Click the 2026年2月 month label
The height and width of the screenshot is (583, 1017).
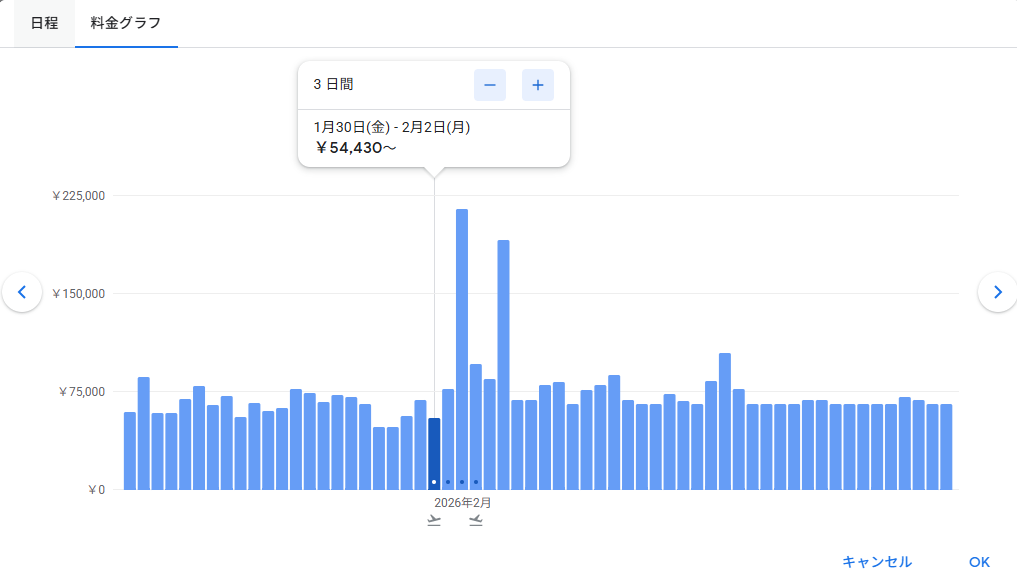click(462, 503)
